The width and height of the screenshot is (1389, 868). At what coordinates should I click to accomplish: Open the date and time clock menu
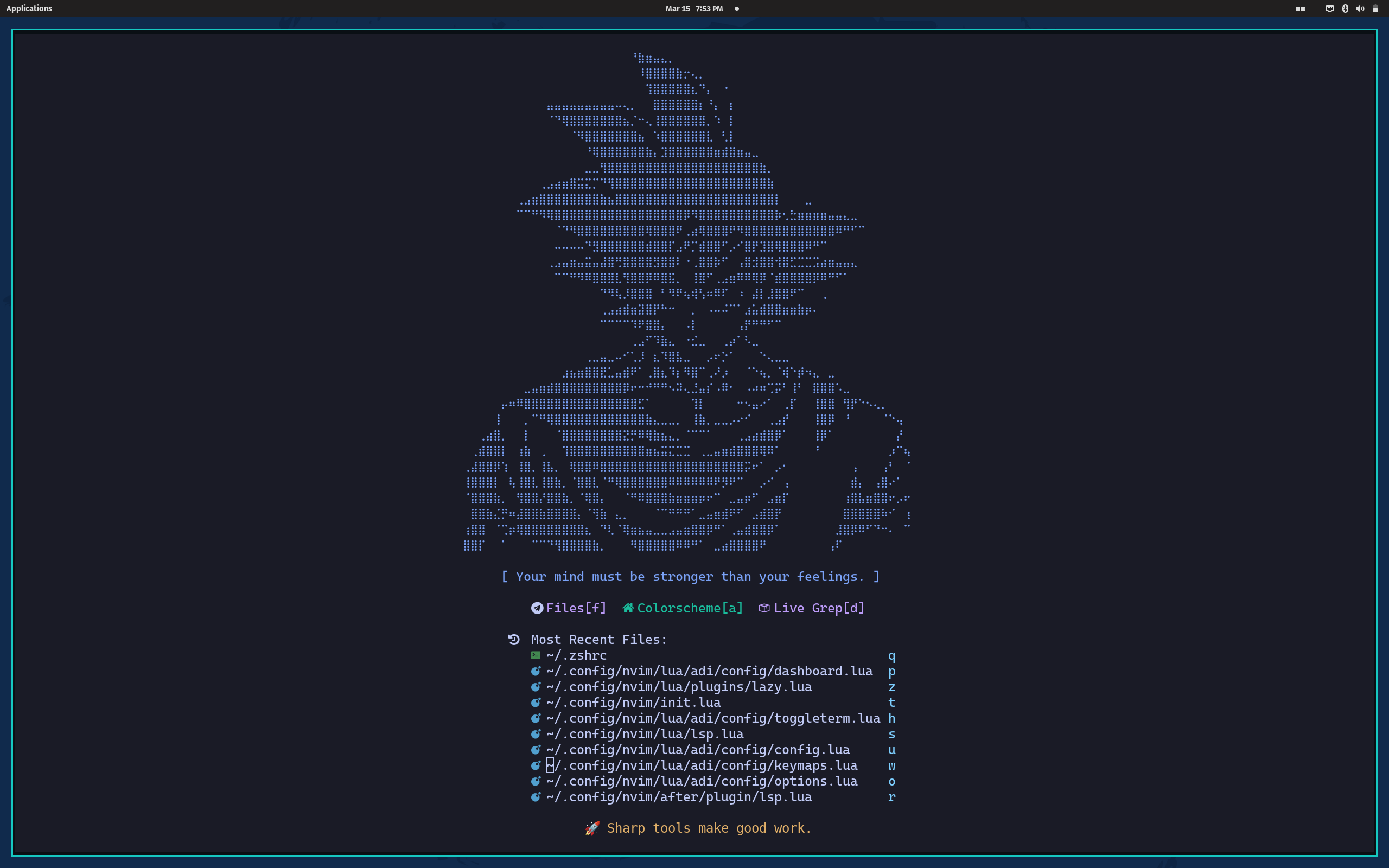tap(694, 9)
